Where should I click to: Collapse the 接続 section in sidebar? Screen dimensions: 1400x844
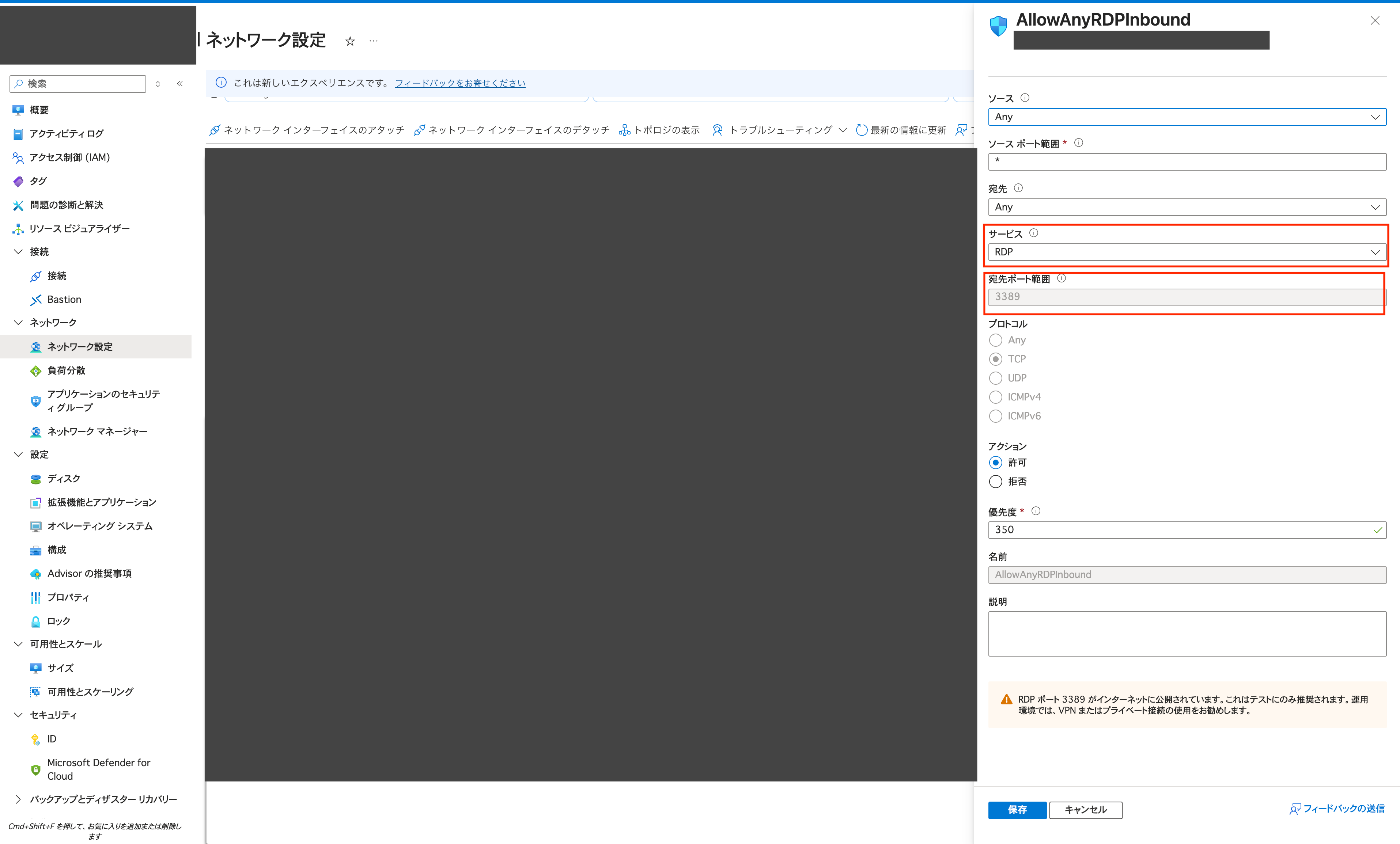[18, 252]
